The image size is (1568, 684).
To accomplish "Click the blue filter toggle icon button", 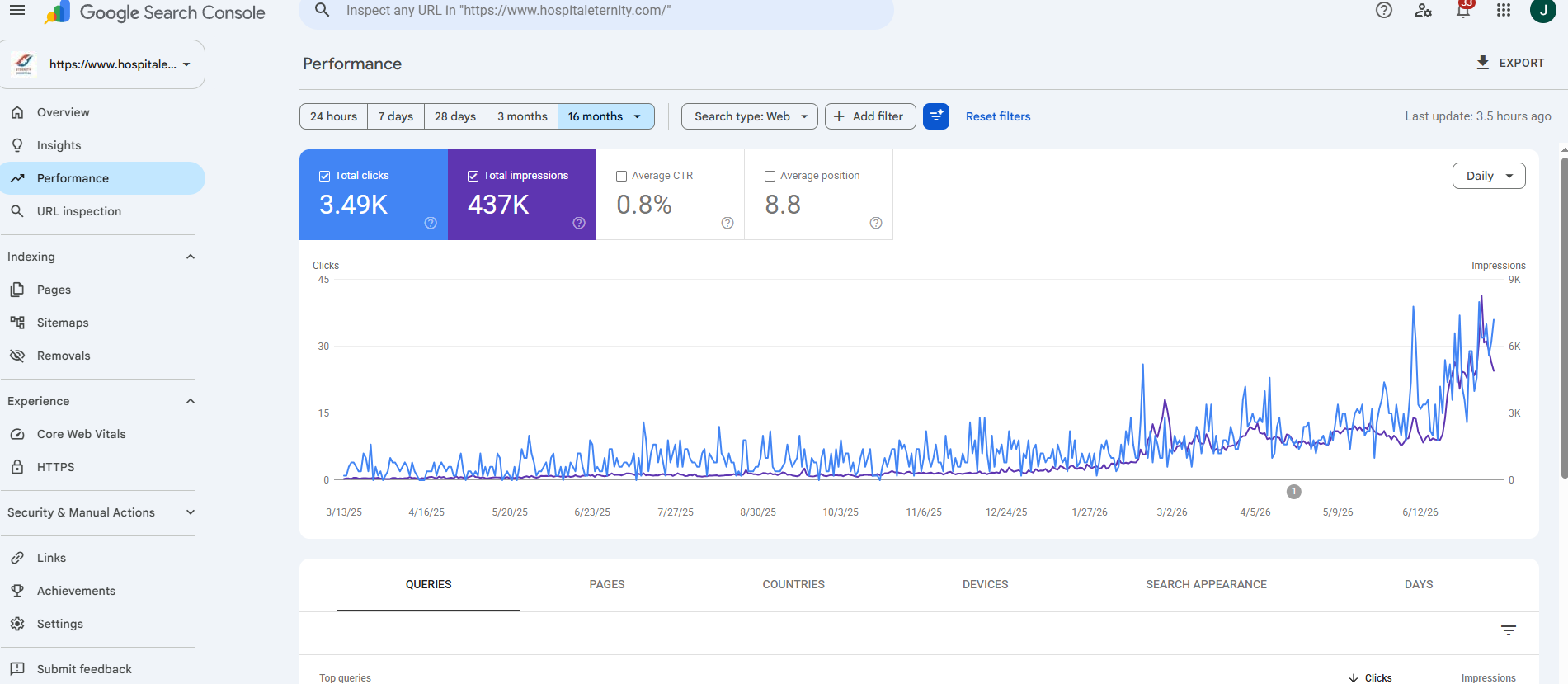I will [x=936, y=116].
